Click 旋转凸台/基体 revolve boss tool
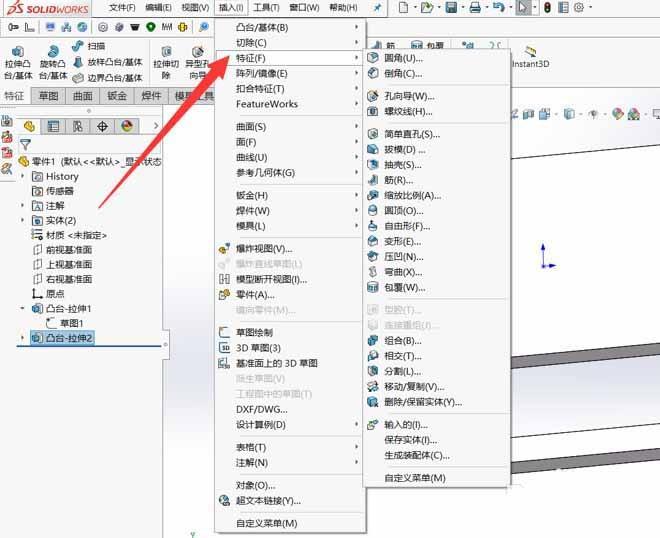Viewport: 660px width, 538px height. (53, 63)
